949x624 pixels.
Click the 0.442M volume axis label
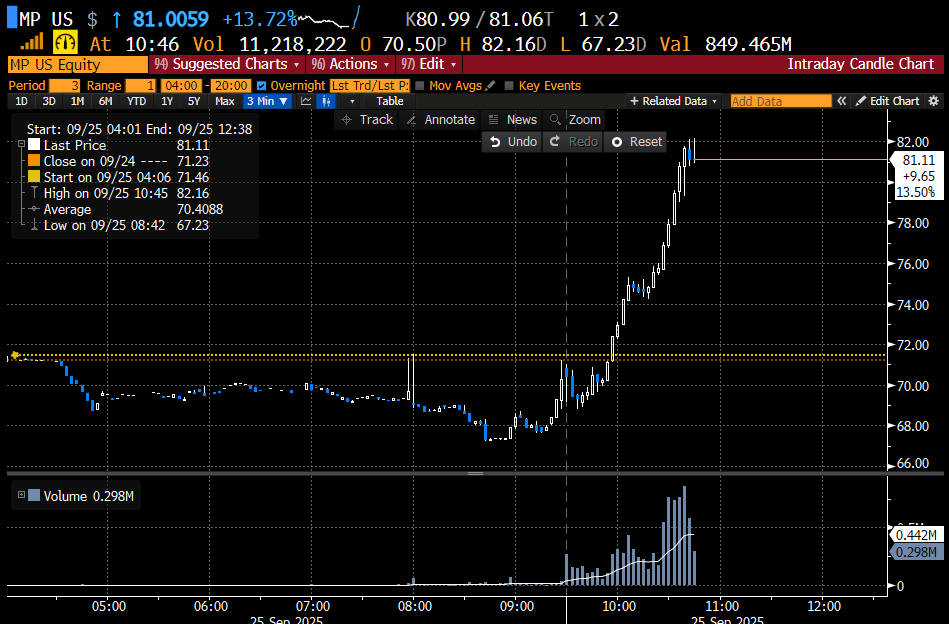(x=916, y=535)
